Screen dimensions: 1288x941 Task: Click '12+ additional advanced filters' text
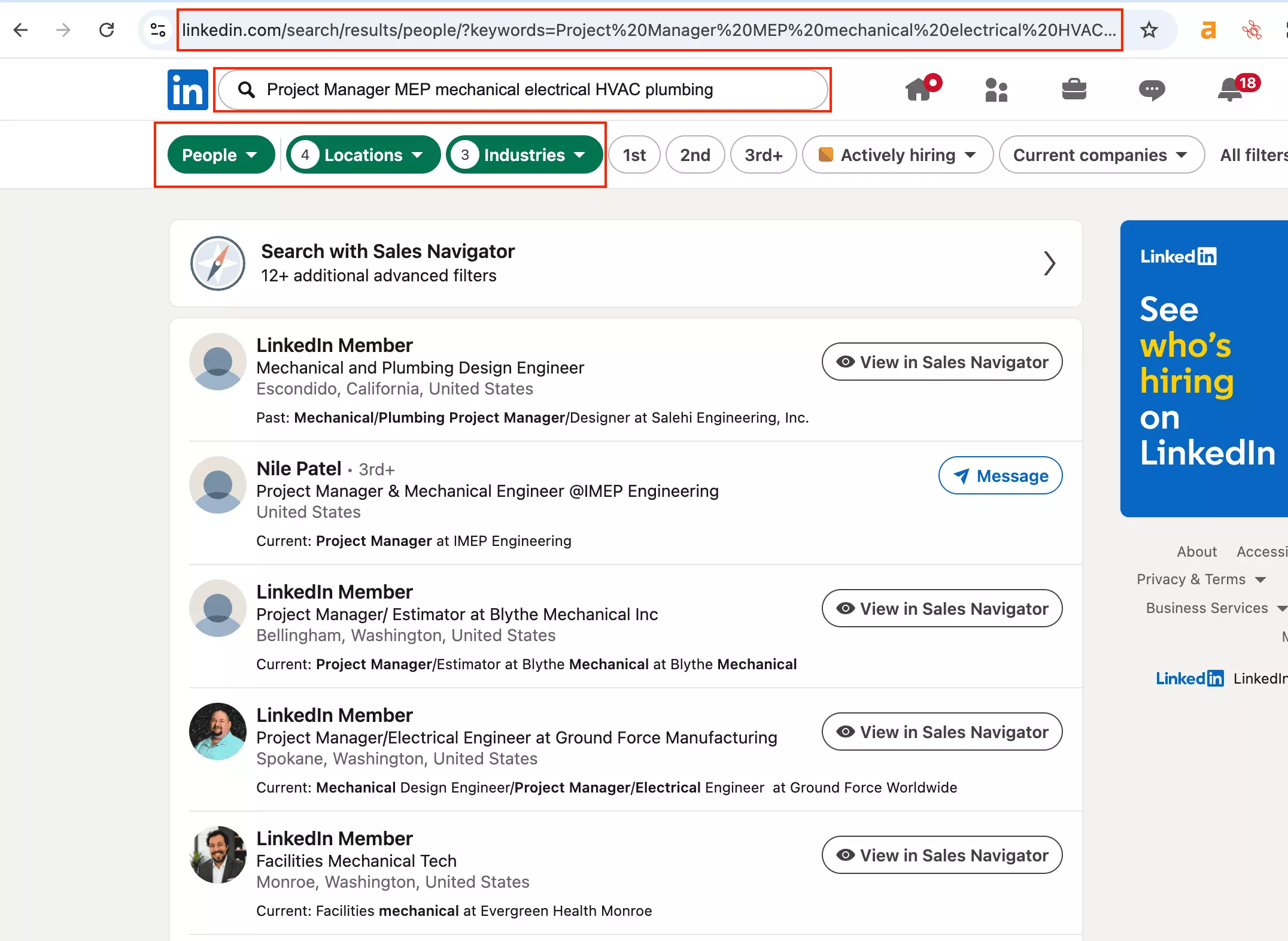coord(379,275)
